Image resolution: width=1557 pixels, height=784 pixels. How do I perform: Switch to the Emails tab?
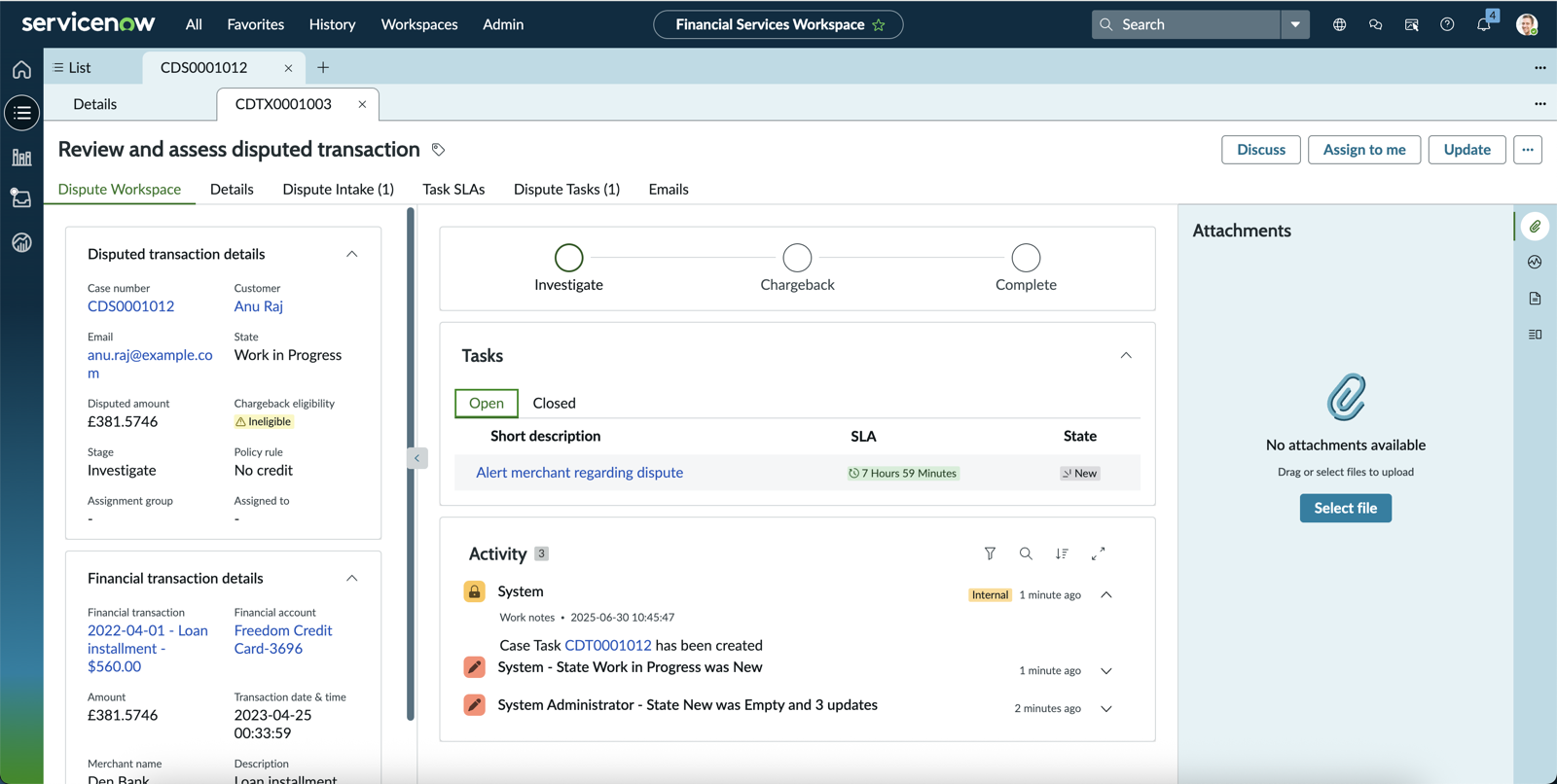pos(669,190)
